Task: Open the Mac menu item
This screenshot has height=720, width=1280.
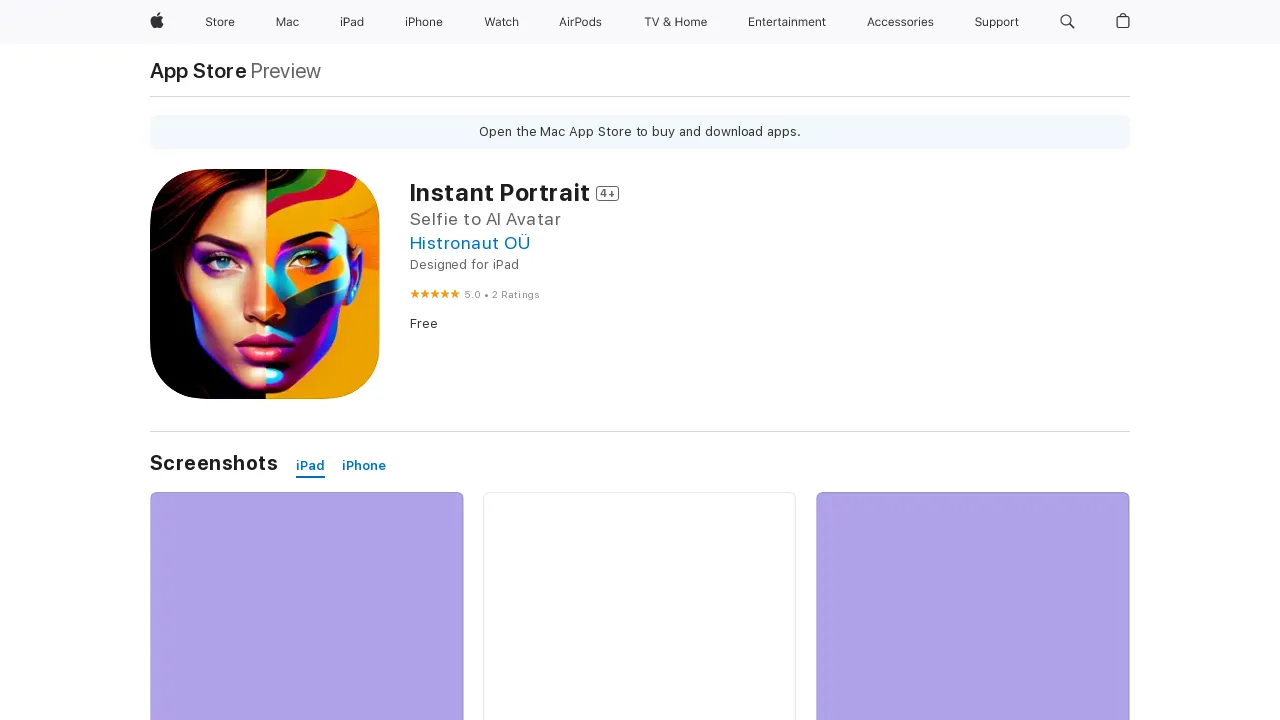Action: (x=287, y=22)
